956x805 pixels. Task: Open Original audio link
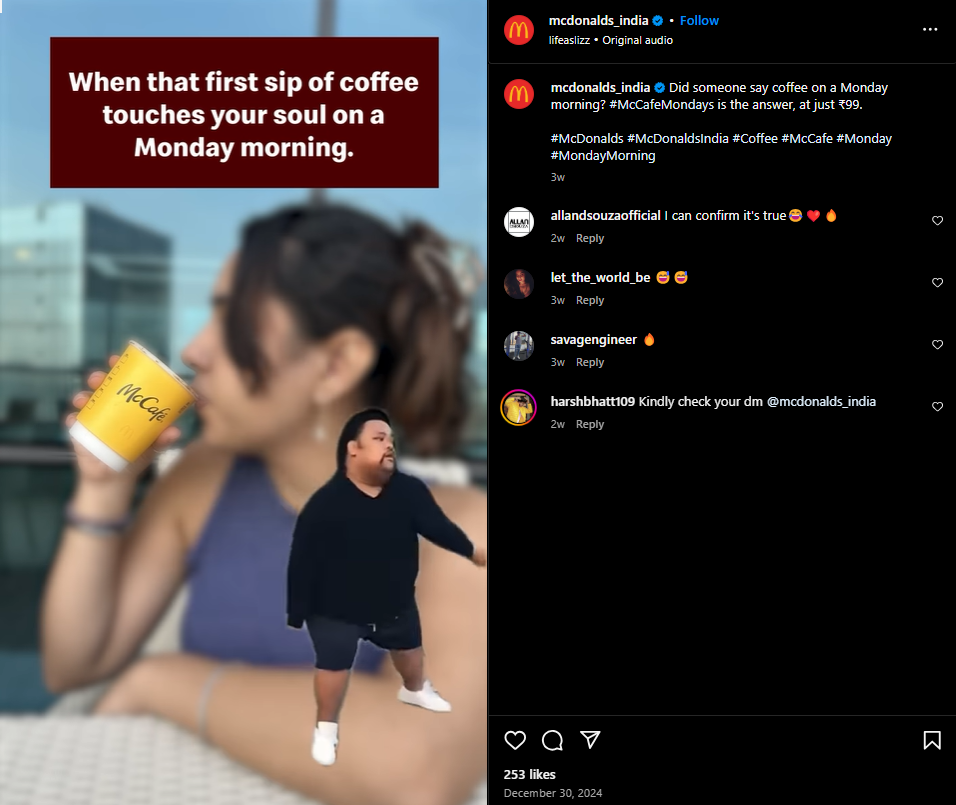point(638,40)
